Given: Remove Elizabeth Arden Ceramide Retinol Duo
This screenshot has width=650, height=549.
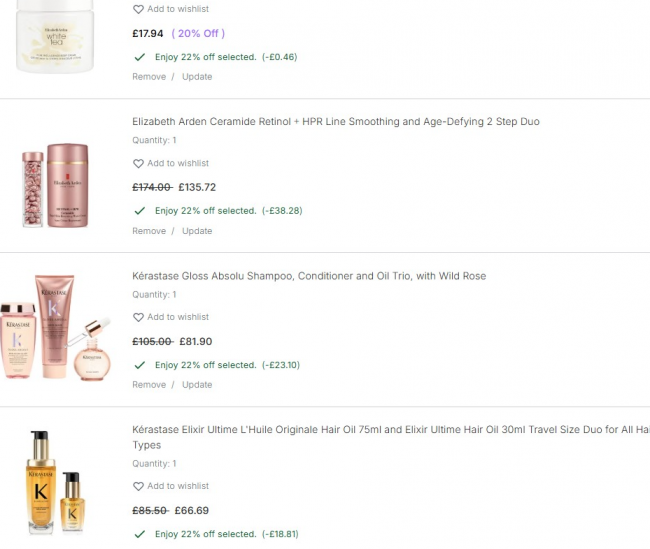Looking at the screenshot, I should click(x=149, y=231).
